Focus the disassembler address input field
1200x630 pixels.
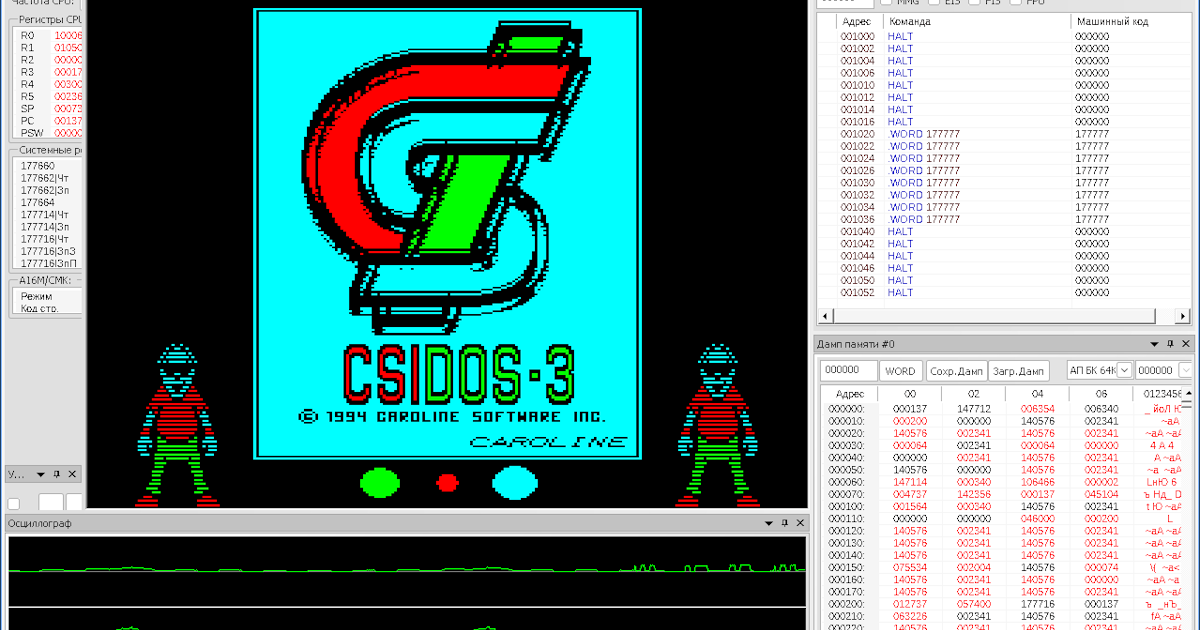point(846,3)
